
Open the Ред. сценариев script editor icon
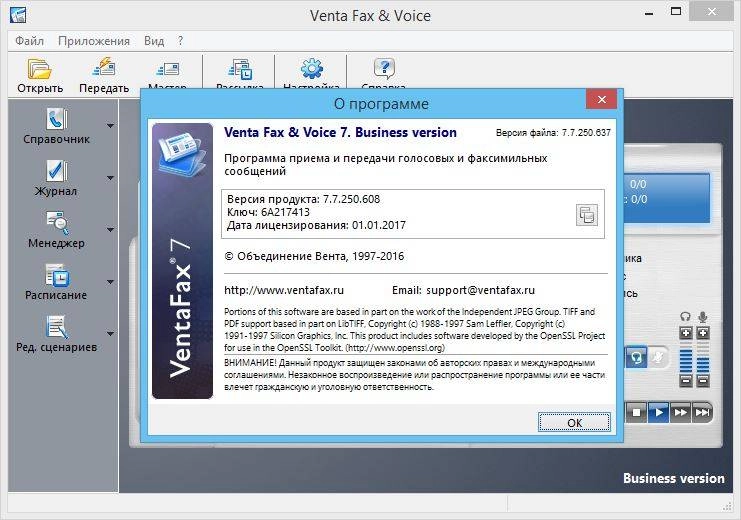57,327
